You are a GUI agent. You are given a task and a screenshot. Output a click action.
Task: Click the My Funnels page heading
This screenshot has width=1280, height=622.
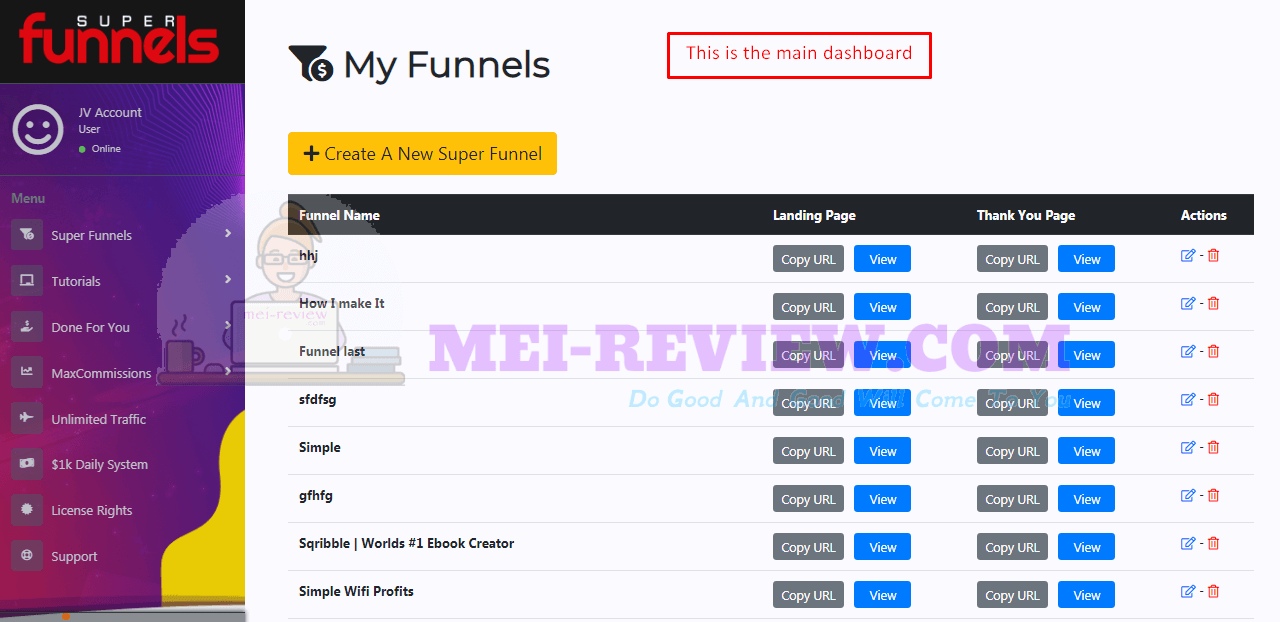(419, 65)
